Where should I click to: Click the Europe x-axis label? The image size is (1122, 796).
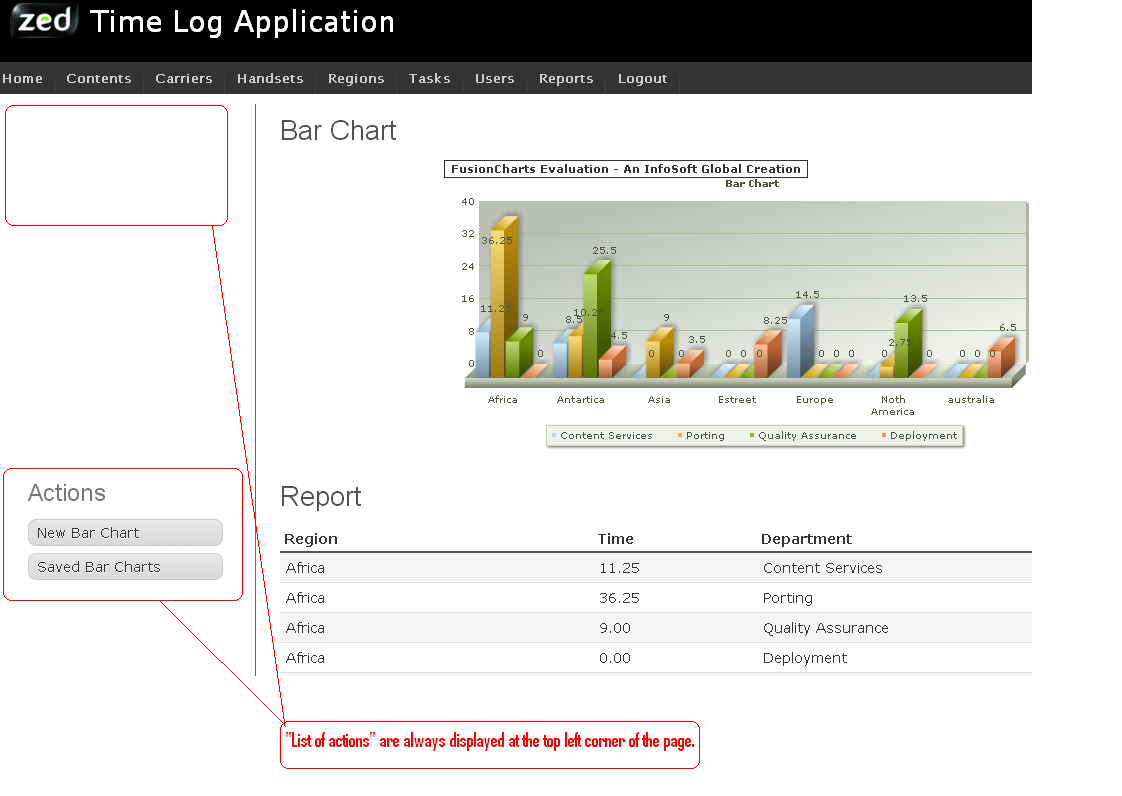pyautogui.click(x=814, y=399)
